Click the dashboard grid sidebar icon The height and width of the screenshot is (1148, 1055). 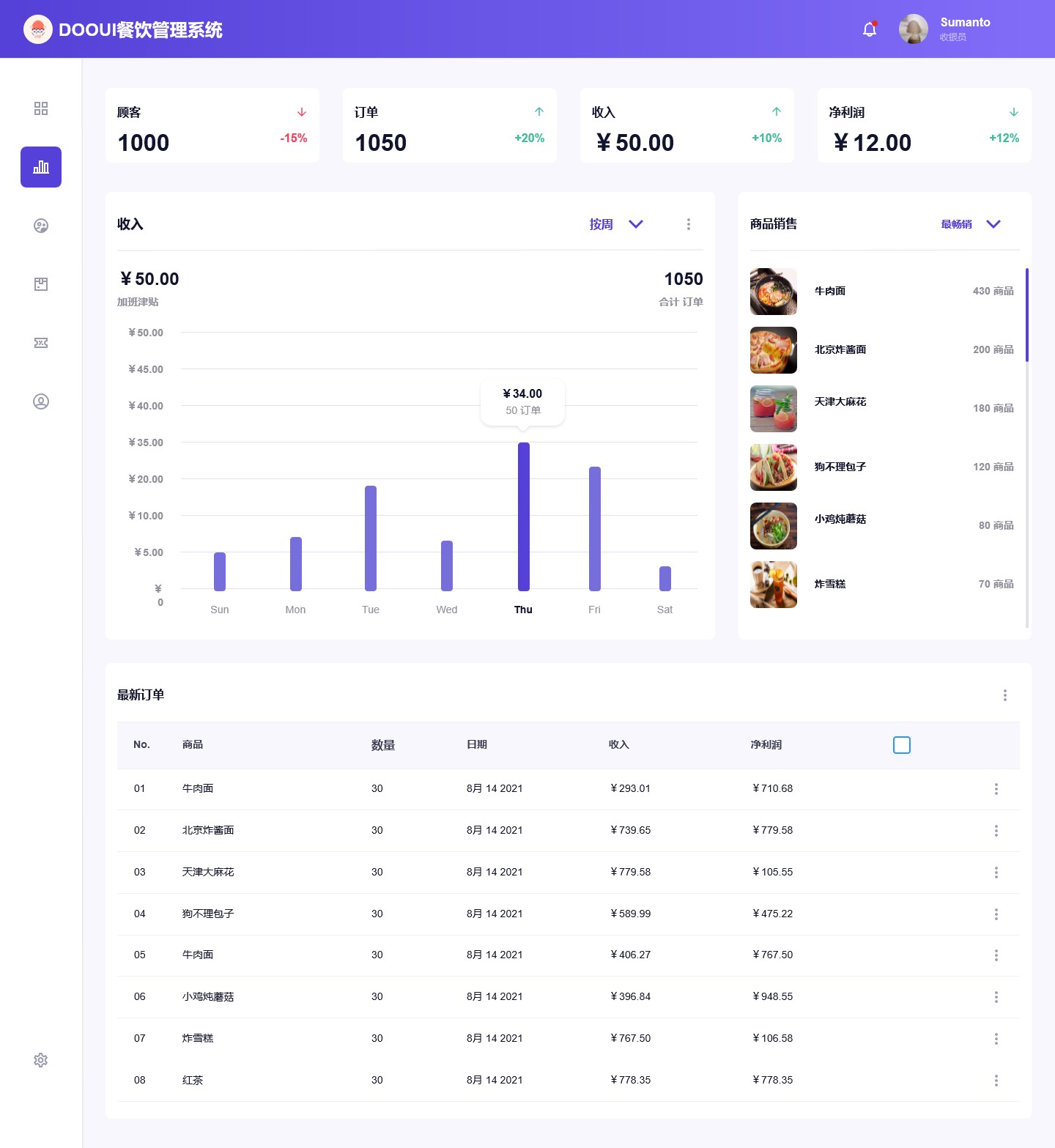[x=41, y=108]
